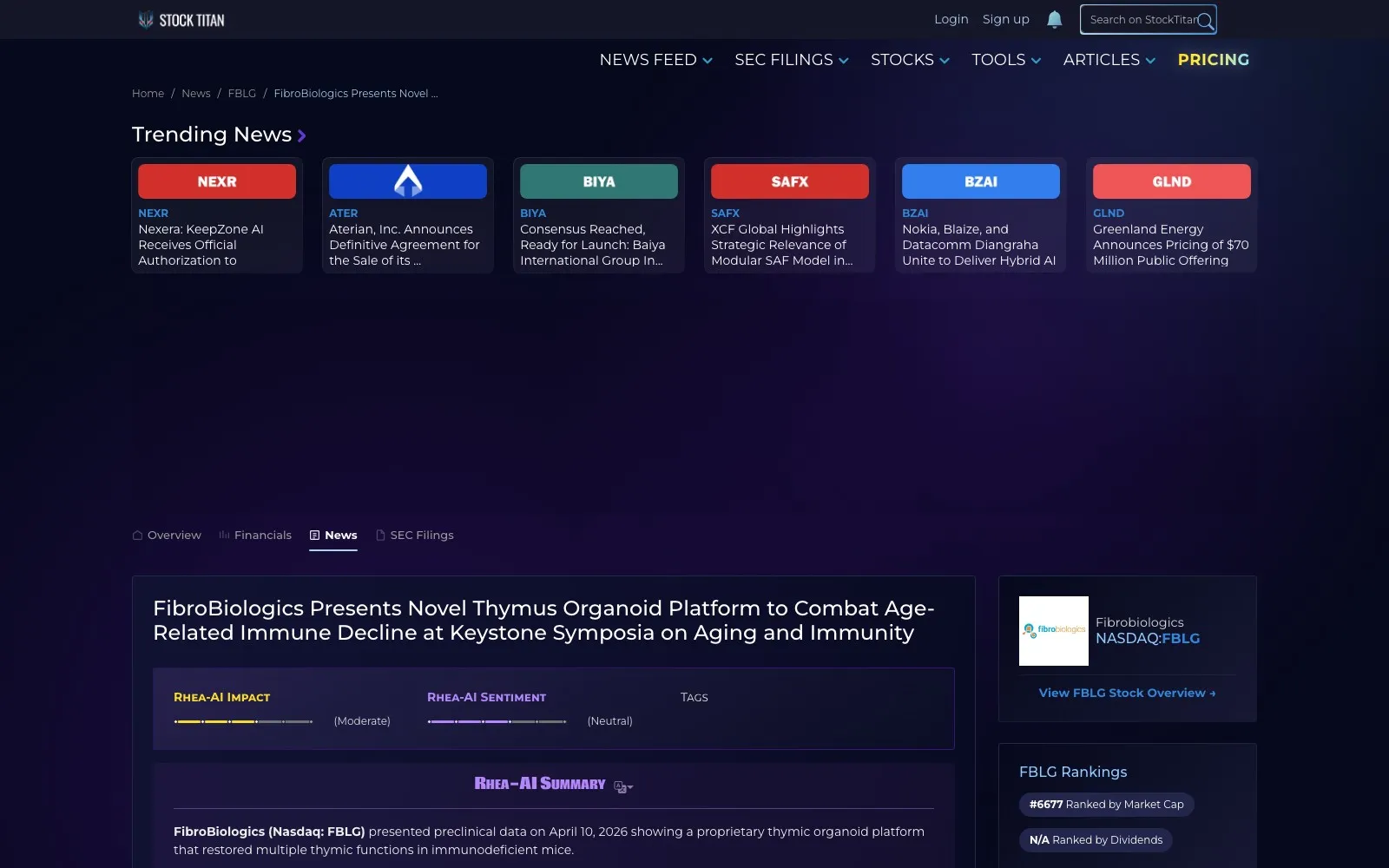Click the Rhea-AI Impact meter

(x=243, y=721)
